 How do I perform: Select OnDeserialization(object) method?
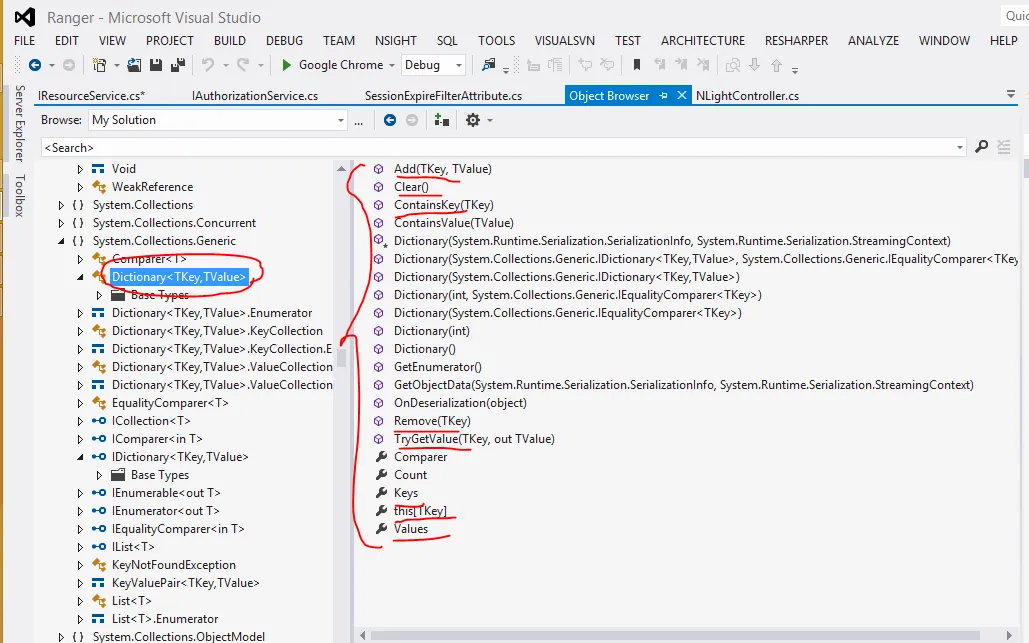[460, 403]
